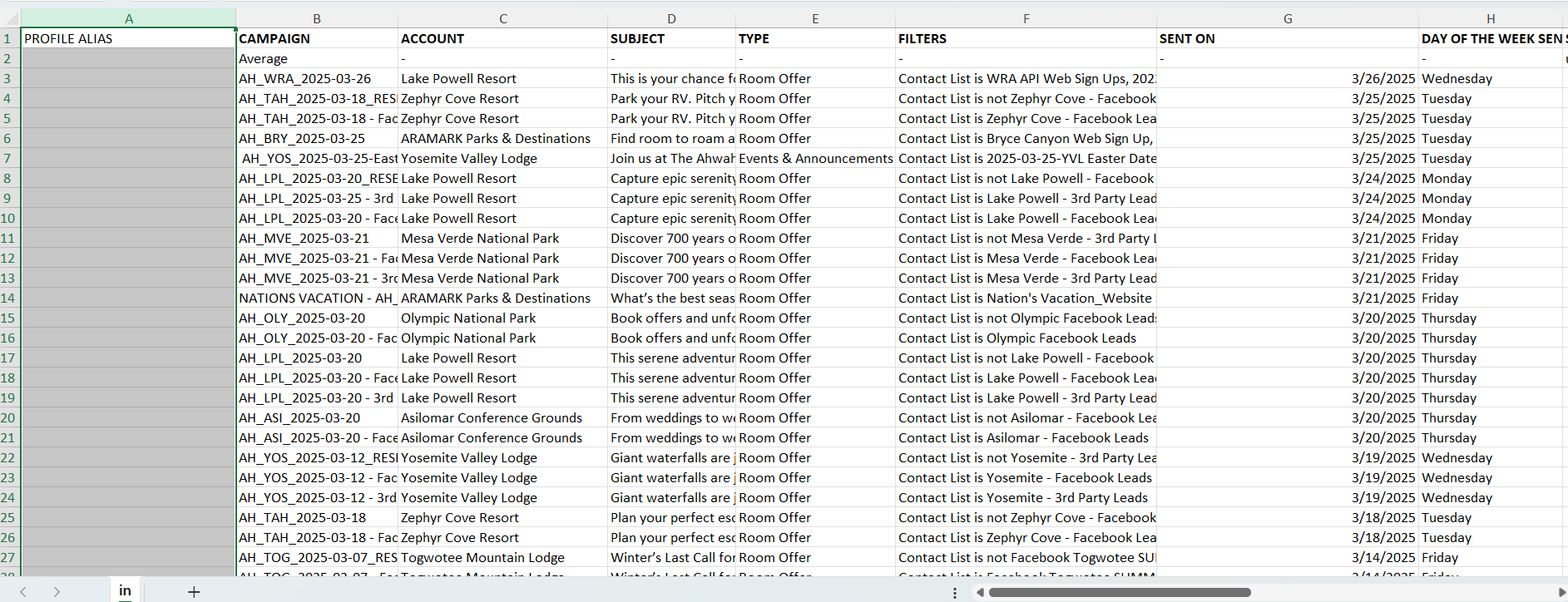The image size is (1568, 602).
Task: Select the AH_ASI_2025-03-20 cell in row 20
Action: (317, 417)
